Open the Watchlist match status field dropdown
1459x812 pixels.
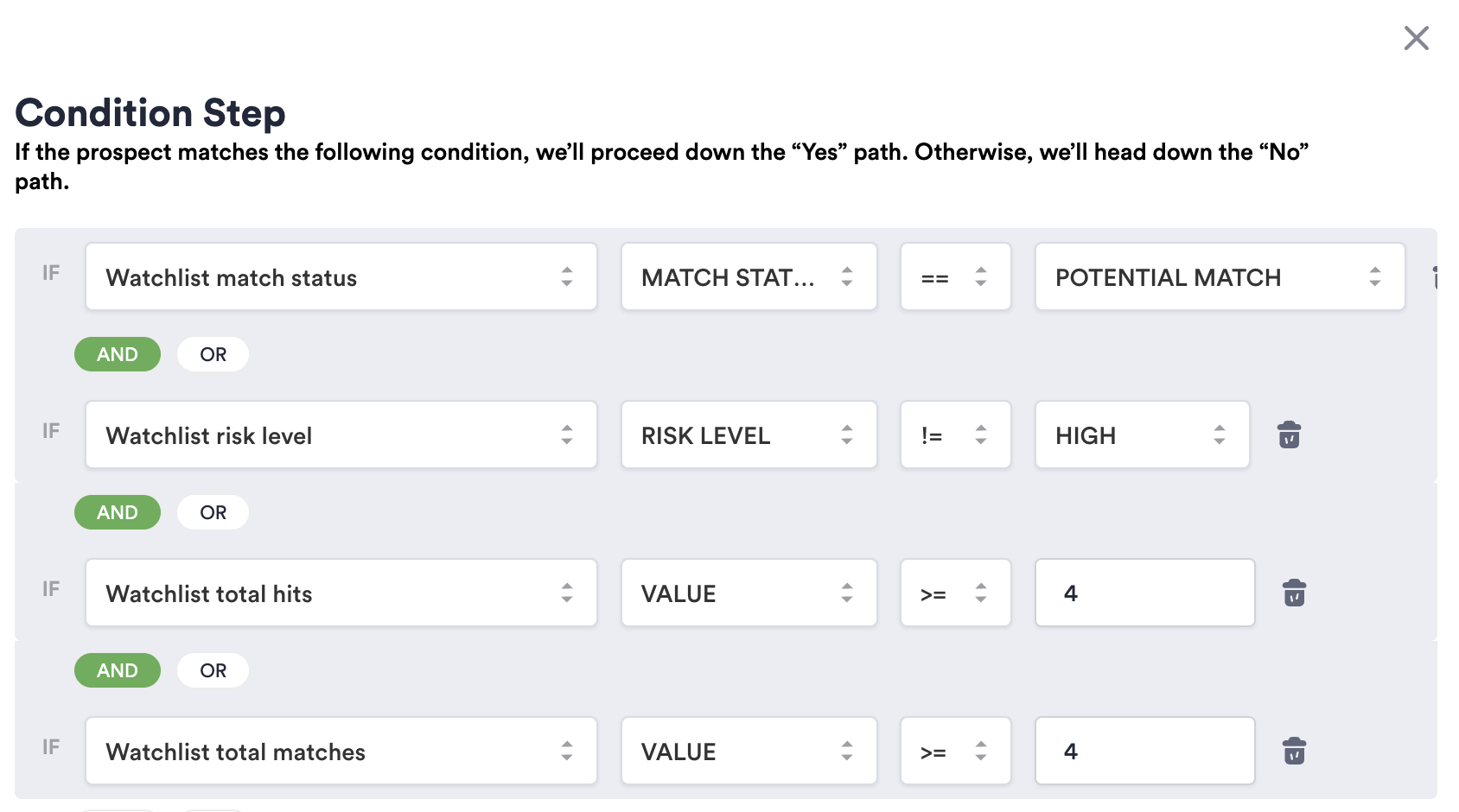(341, 277)
